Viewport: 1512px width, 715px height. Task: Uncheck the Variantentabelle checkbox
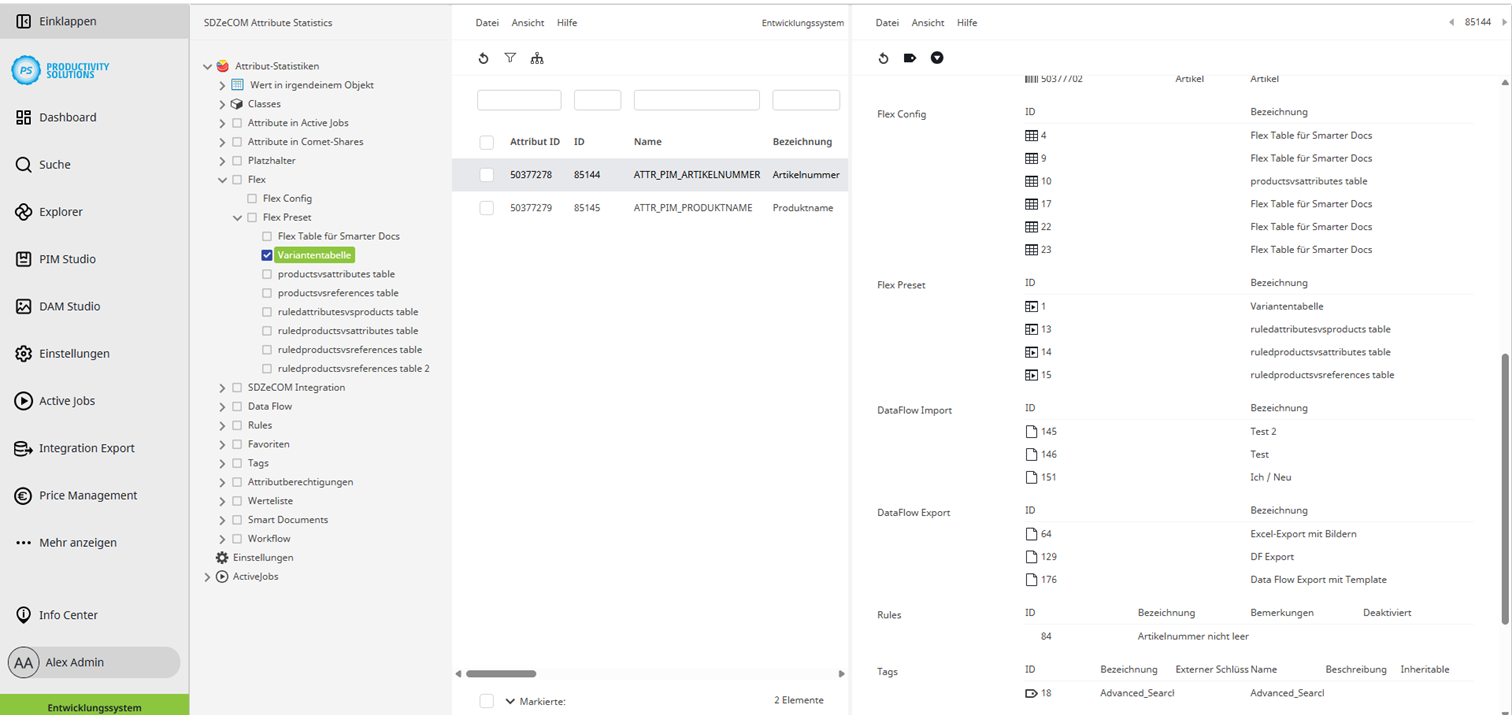tap(266, 255)
